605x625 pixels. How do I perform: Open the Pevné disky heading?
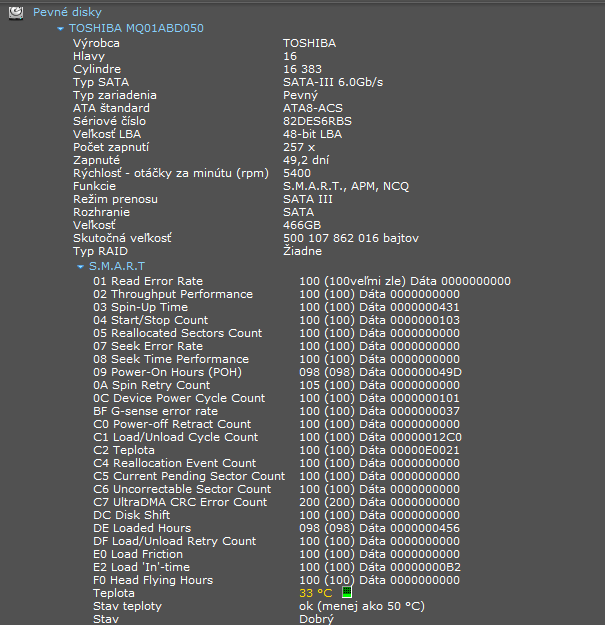tap(67, 12)
